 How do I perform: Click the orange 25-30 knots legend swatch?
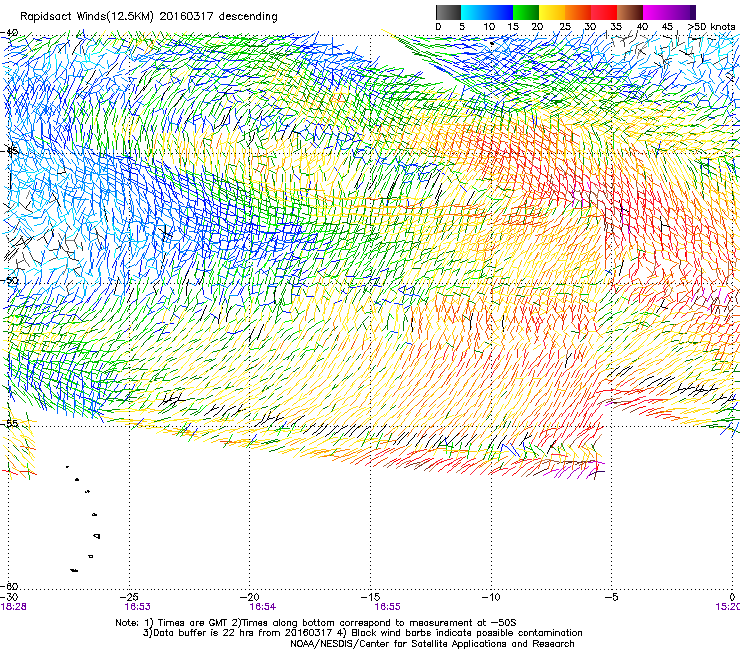[578, 12]
